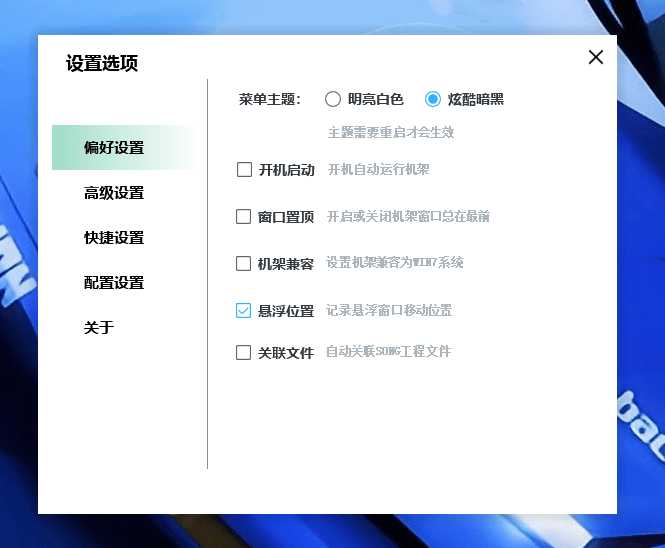Click the 自动关联SONG工程文件 description

(388, 352)
